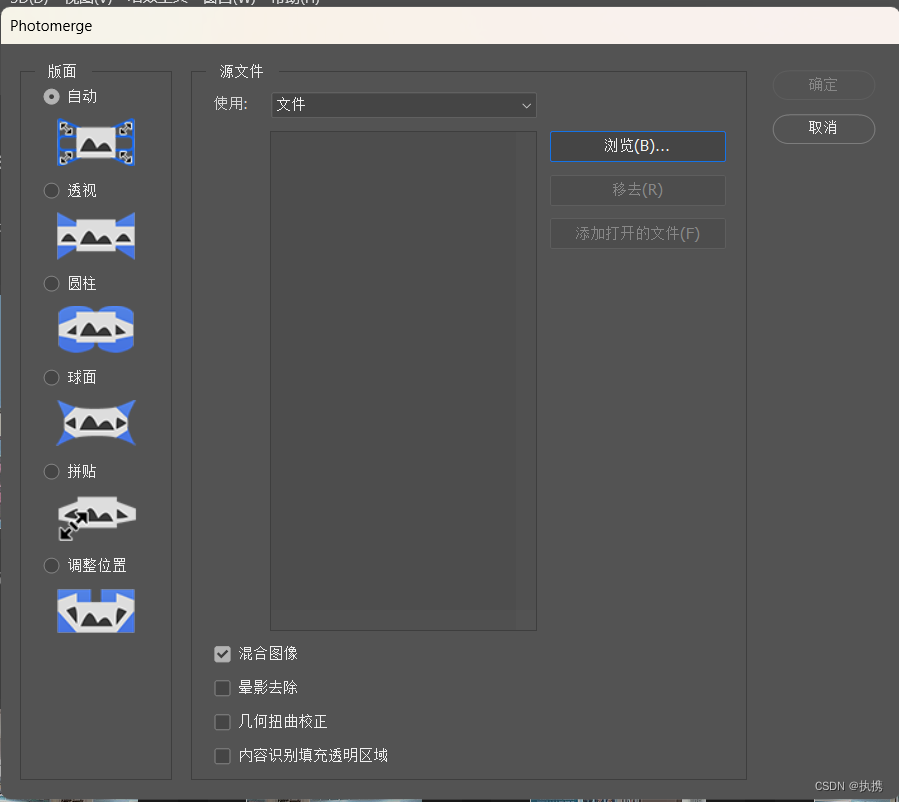Select the 拼贴 radio button

[x=52, y=471]
